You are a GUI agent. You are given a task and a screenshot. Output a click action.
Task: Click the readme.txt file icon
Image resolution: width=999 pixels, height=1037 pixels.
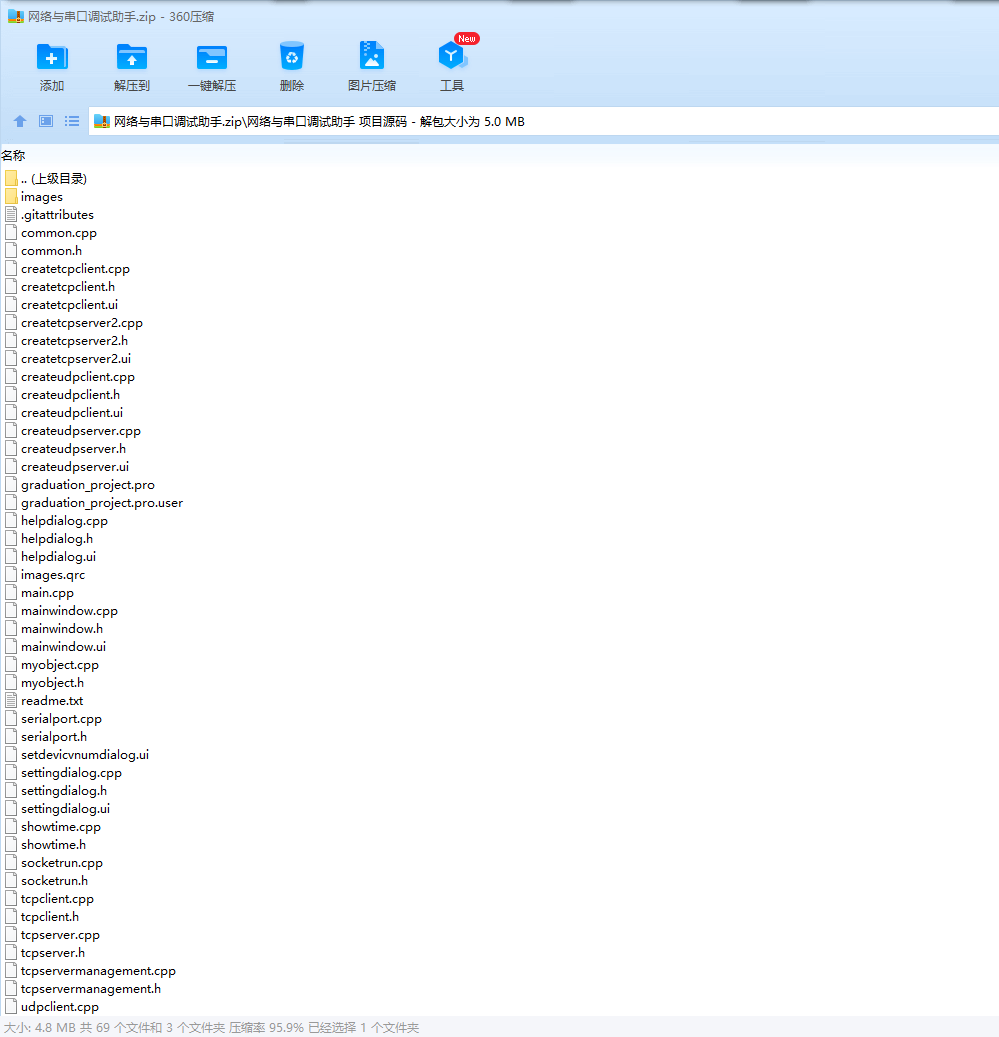11,700
